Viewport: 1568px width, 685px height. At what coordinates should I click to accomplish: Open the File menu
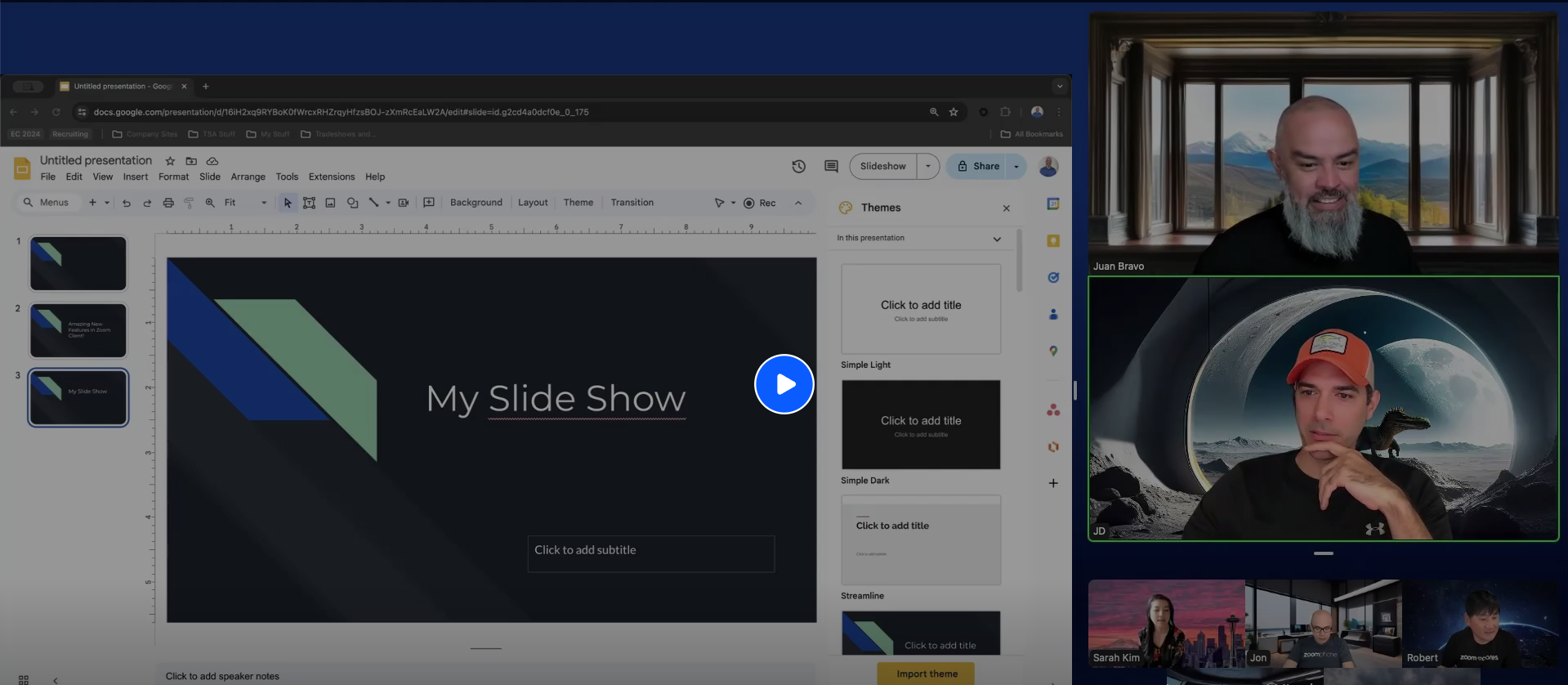point(48,177)
